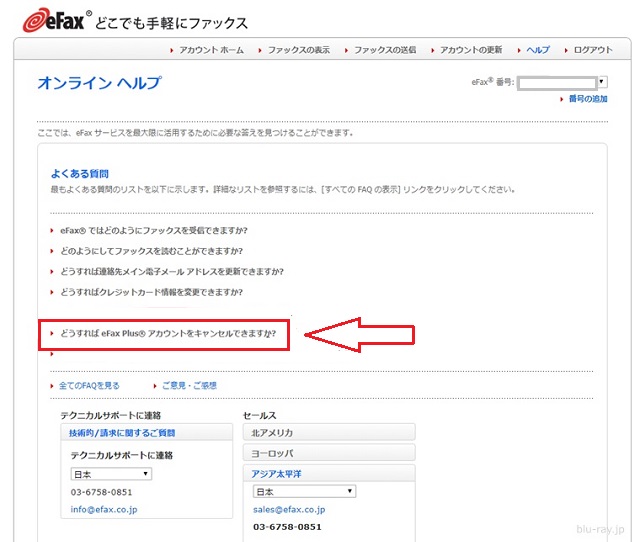The image size is (640, 542).
Task: Open FAQ on changing credit card information
Action: tap(151, 292)
